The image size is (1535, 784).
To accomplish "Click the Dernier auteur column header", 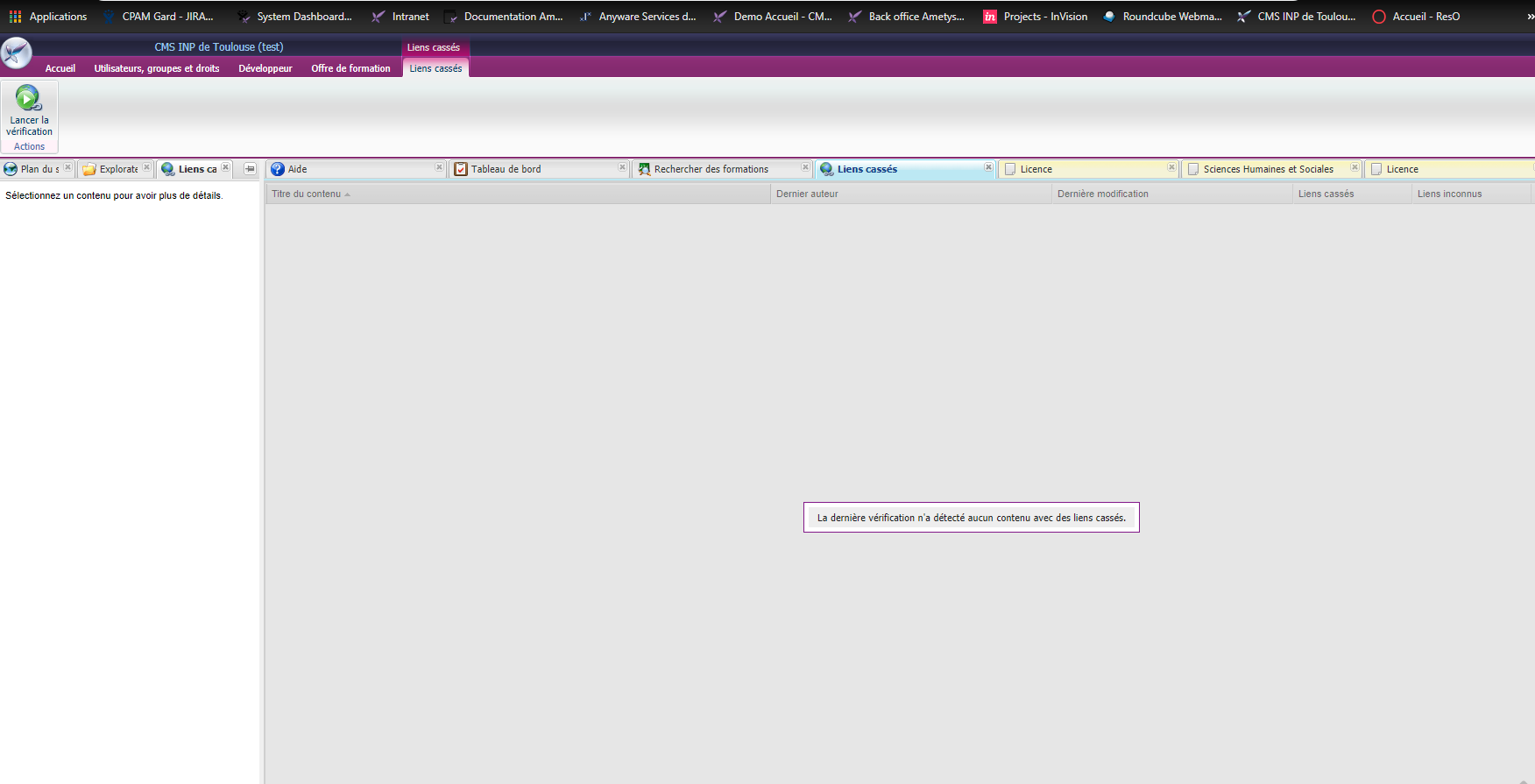I will pos(807,194).
